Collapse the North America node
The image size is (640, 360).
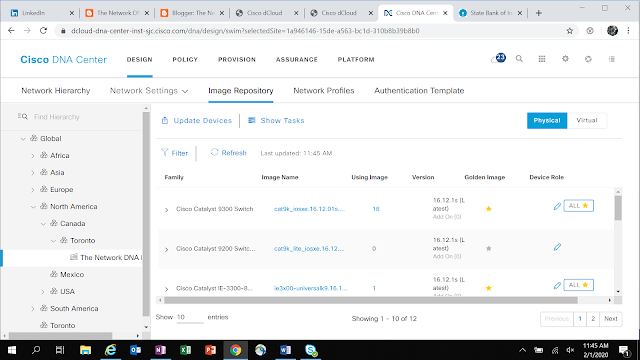tap(33, 207)
